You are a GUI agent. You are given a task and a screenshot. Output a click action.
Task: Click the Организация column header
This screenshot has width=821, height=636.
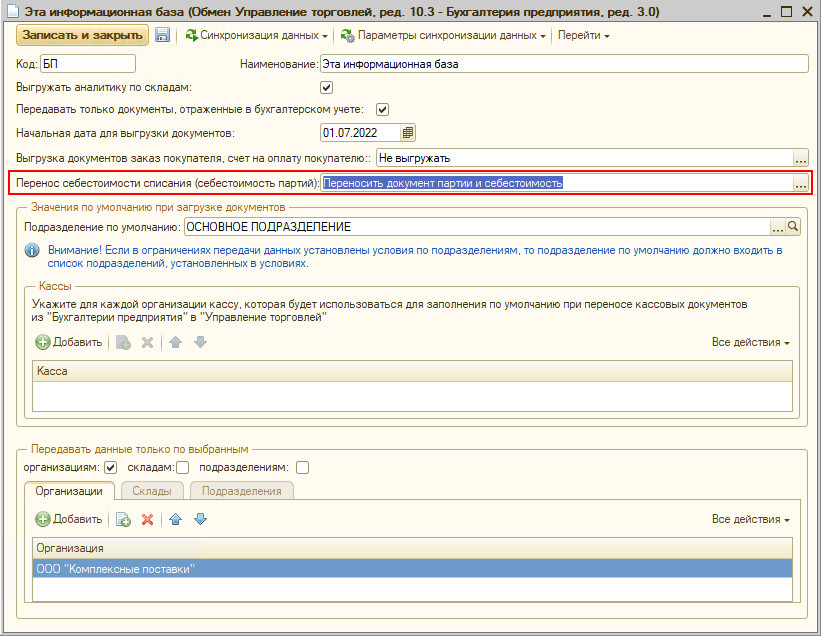[412, 548]
